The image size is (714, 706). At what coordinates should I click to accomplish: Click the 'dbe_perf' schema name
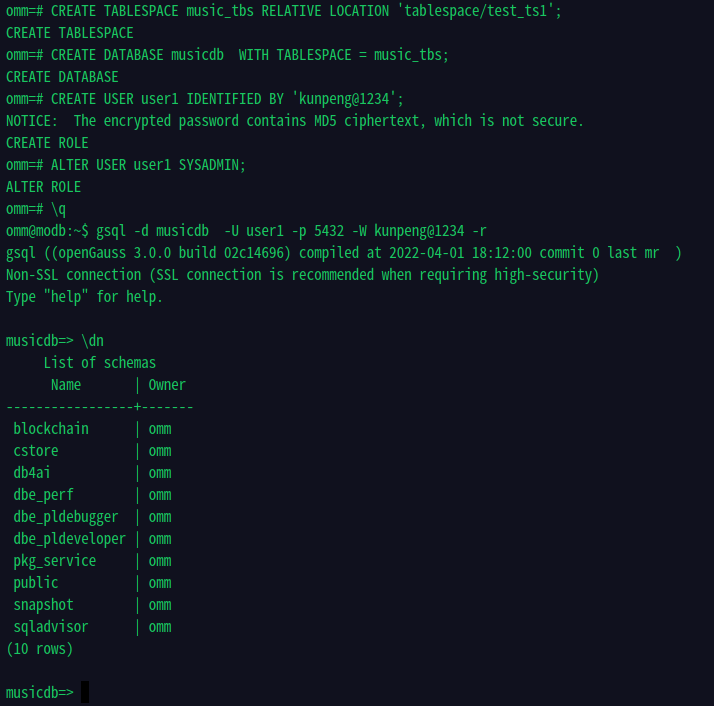[x=43, y=495]
